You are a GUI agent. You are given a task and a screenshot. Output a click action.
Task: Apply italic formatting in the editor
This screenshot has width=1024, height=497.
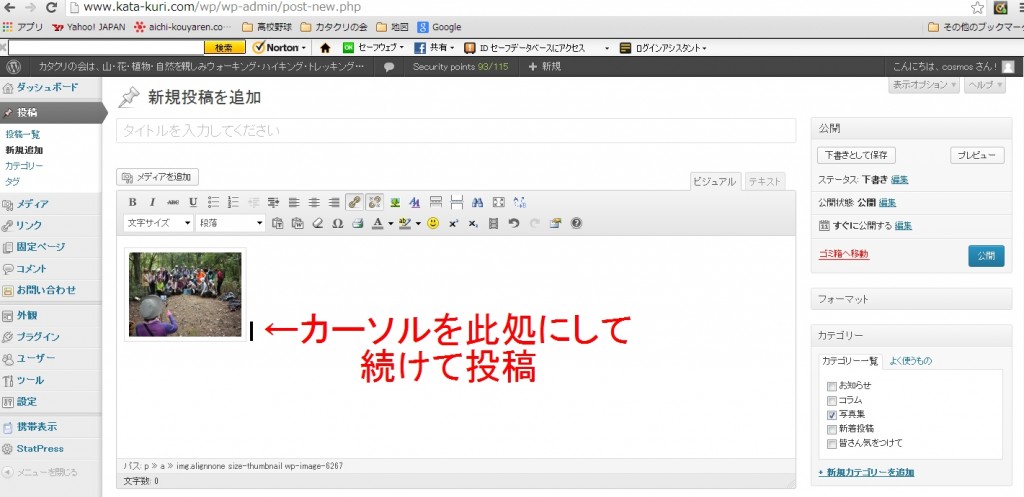point(152,202)
